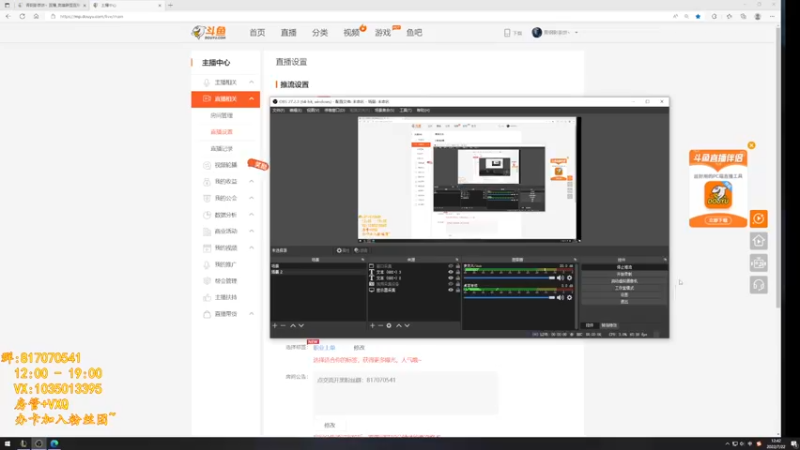The image size is (800, 450).
Task: Remove selected source with minus icon
Action: [381, 326]
